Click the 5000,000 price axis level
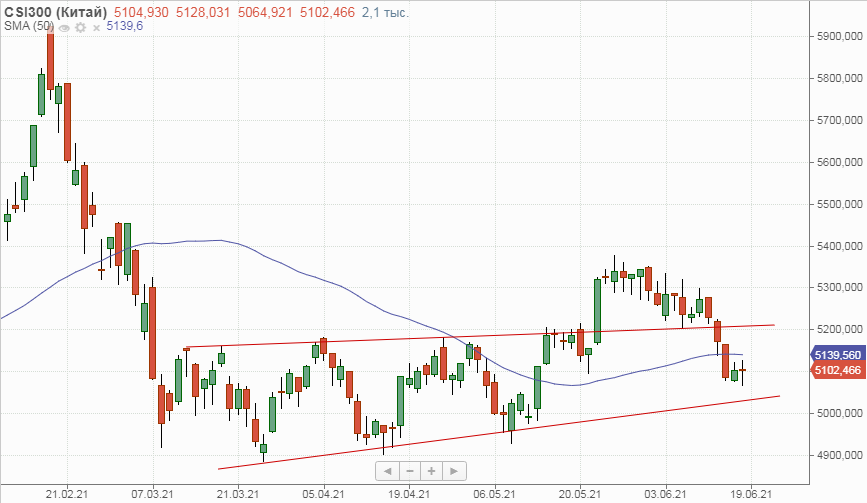 coord(839,413)
